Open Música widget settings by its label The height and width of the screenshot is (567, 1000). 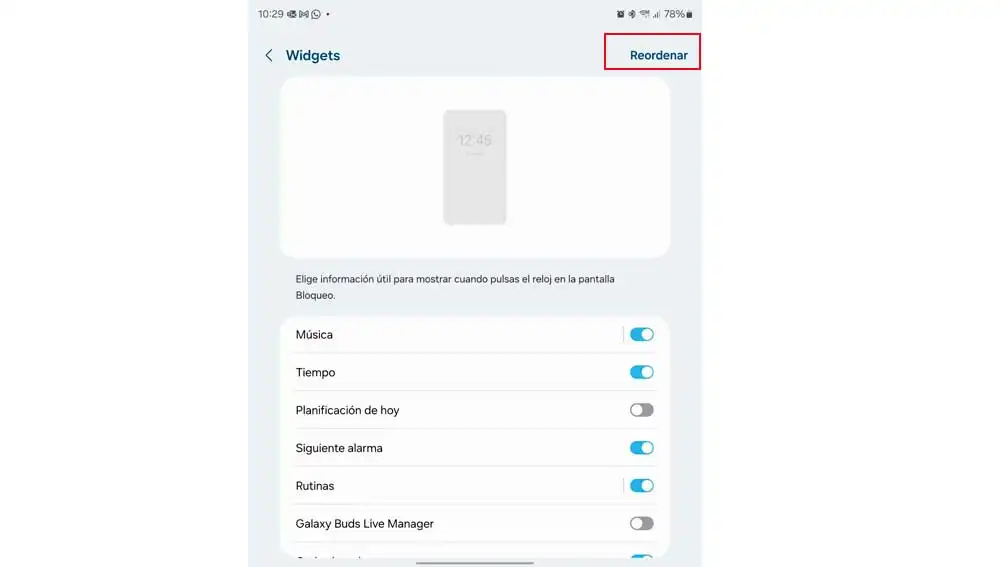314,334
